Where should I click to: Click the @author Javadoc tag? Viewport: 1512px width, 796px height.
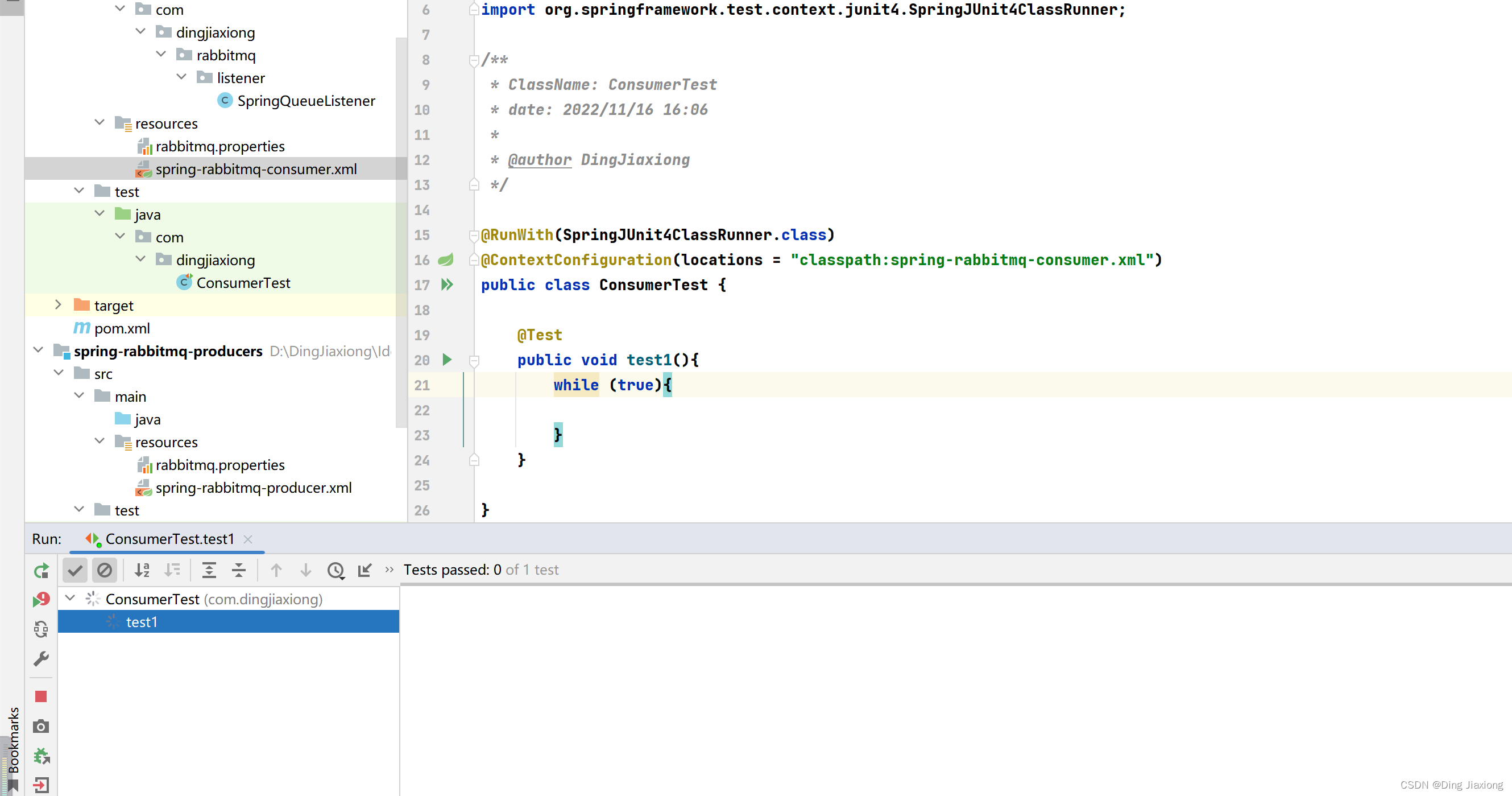[540, 160]
